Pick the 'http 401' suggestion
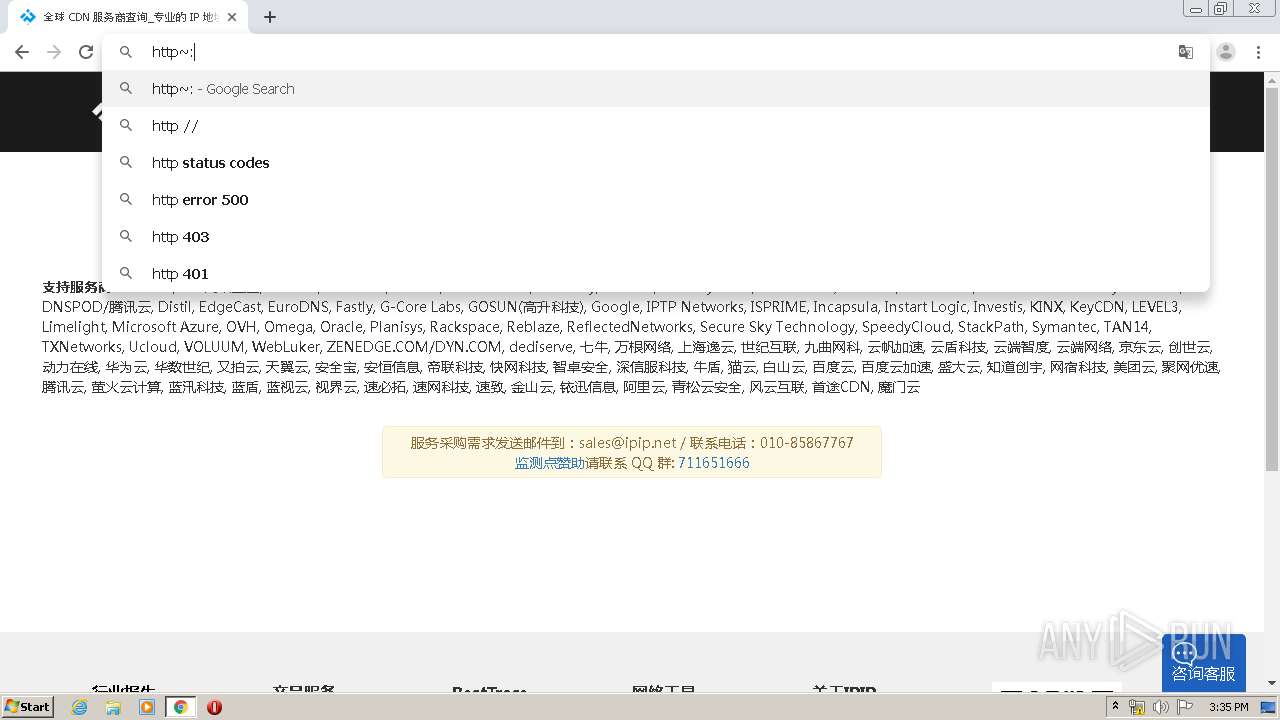 click(x=656, y=274)
